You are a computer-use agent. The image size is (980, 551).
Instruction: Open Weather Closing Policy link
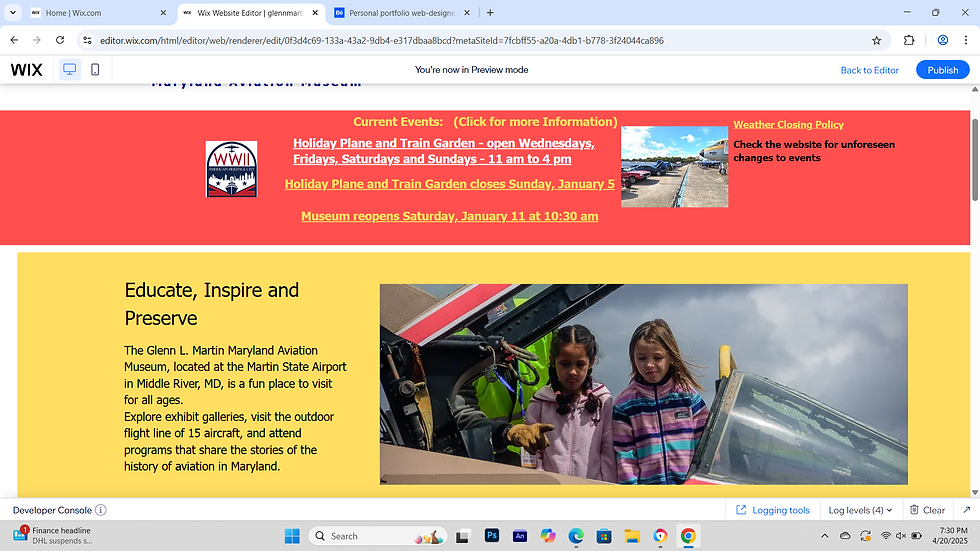click(x=788, y=124)
